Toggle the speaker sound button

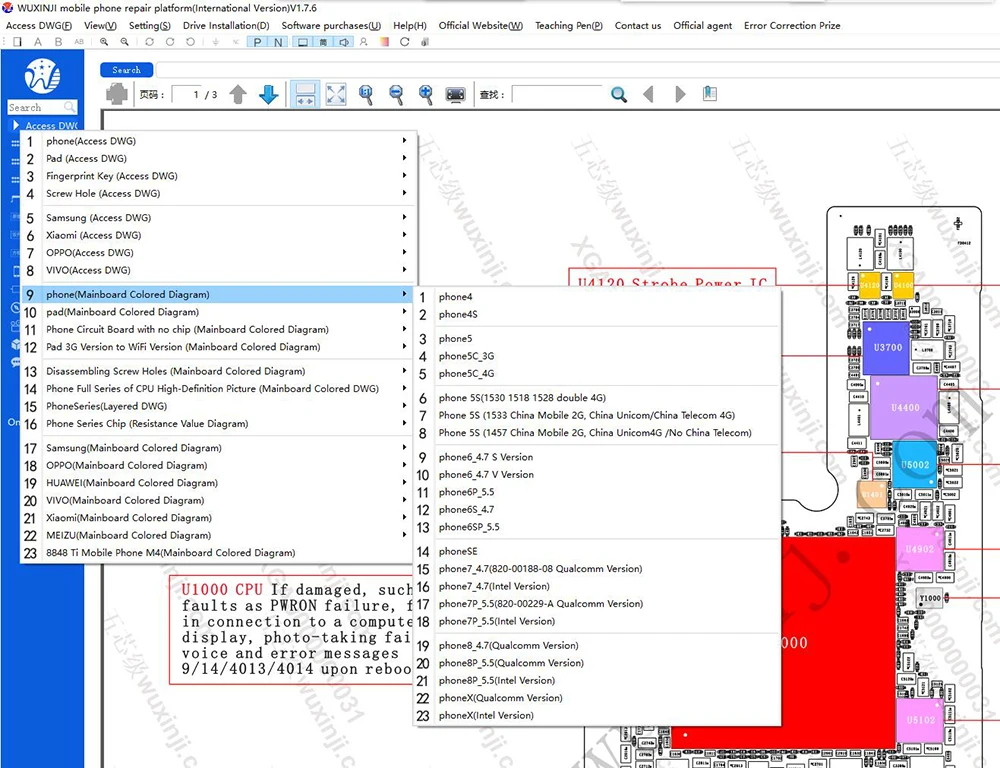point(344,42)
